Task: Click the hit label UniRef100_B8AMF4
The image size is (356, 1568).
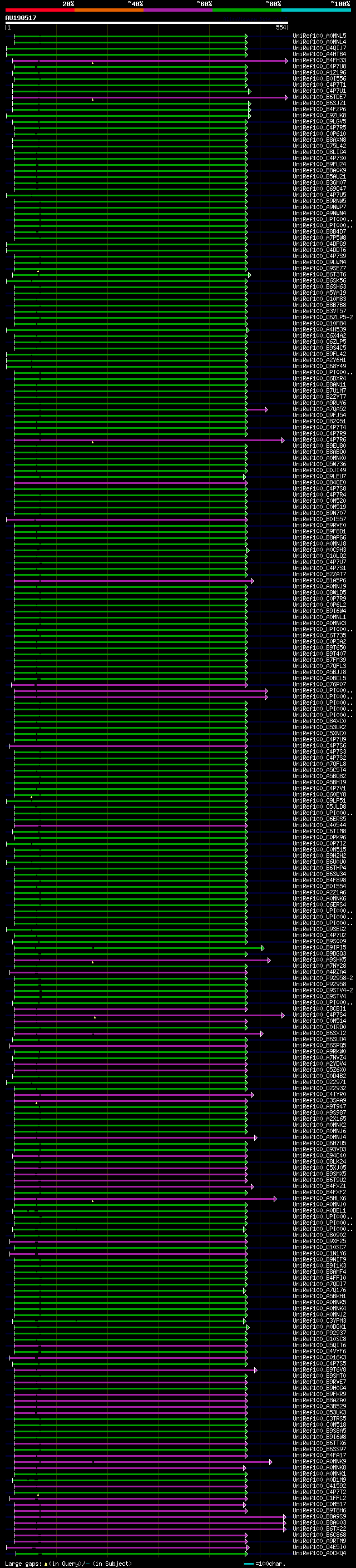Action: (319, 1272)
